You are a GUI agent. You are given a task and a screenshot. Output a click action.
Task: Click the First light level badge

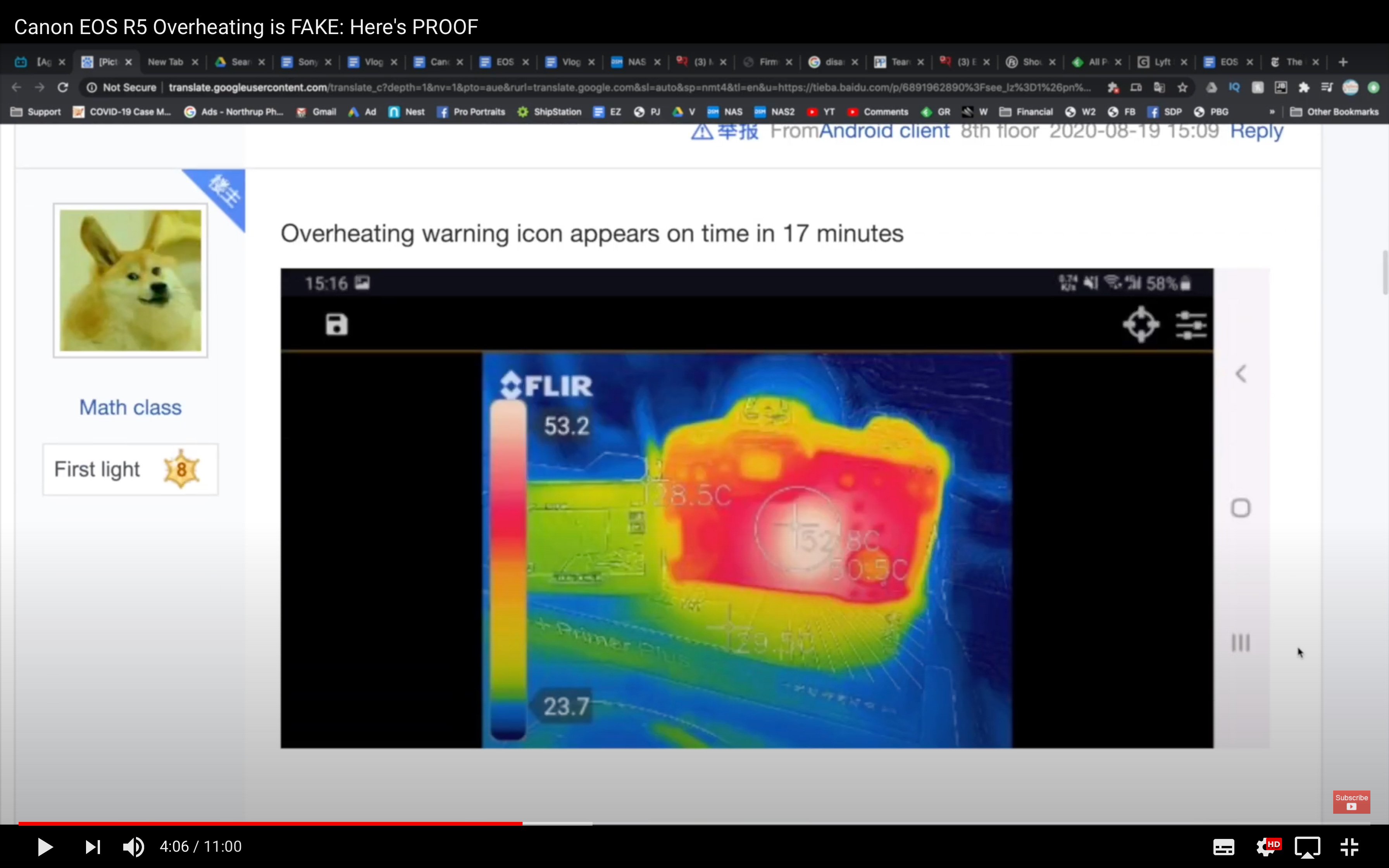[x=130, y=469]
